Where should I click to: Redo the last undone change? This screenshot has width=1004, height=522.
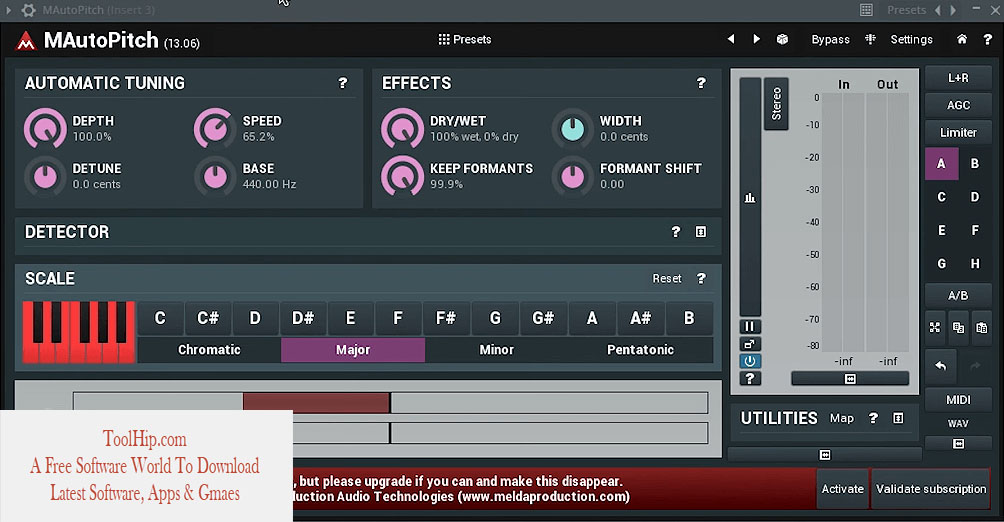click(x=975, y=366)
